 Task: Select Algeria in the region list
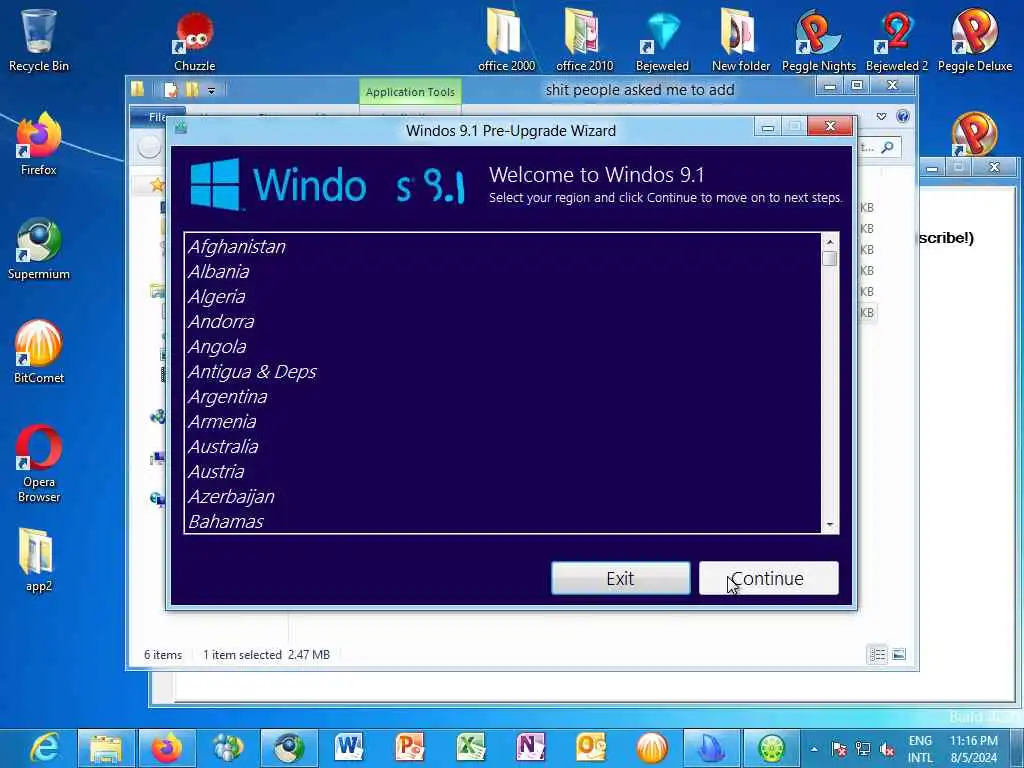(x=502, y=296)
